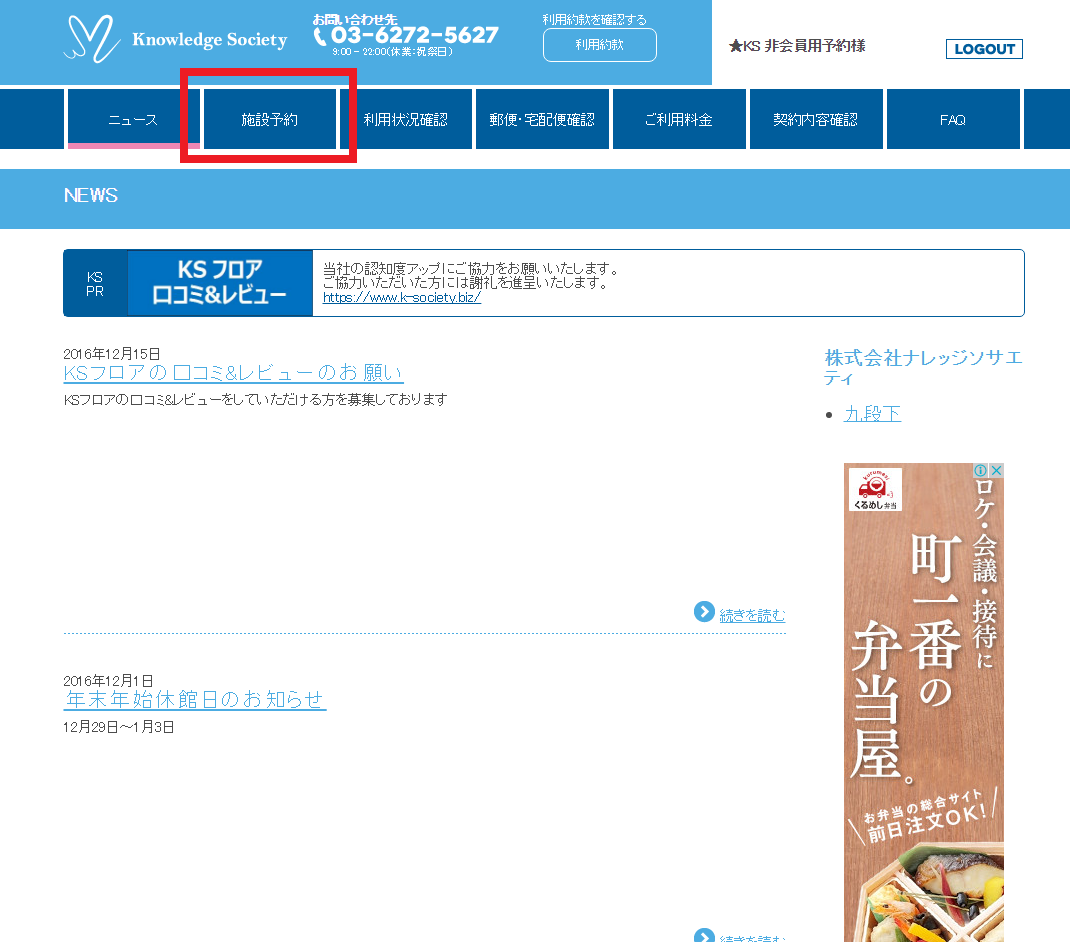Select 利用状況確認 in the navigation bar
The height and width of the screenshot is (942, 1070).
coord(406,119)
